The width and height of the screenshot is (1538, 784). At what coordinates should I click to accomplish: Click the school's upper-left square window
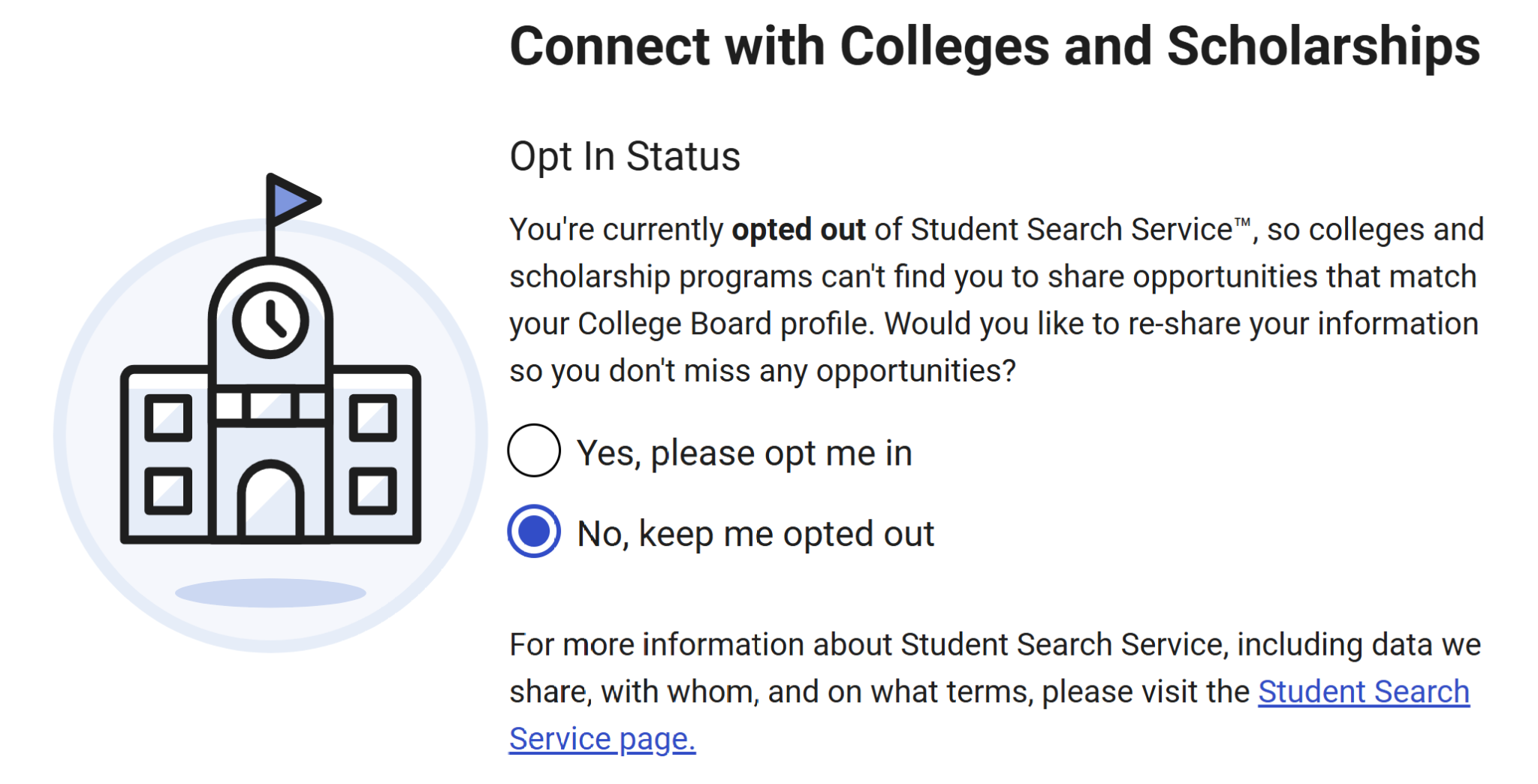coord(168,418)
